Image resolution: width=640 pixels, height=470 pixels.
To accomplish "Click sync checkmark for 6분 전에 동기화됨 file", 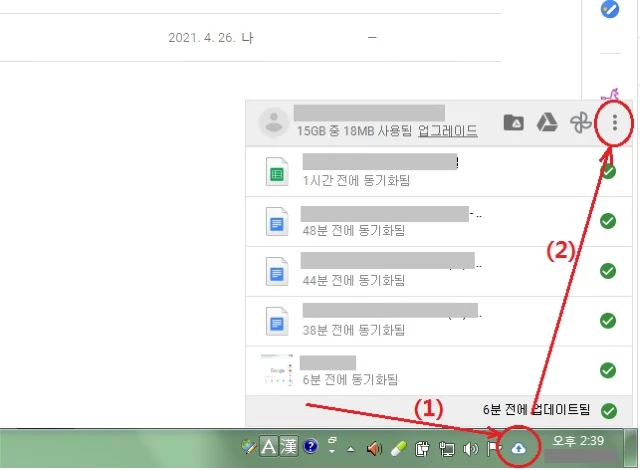I will tap(608, 370).
